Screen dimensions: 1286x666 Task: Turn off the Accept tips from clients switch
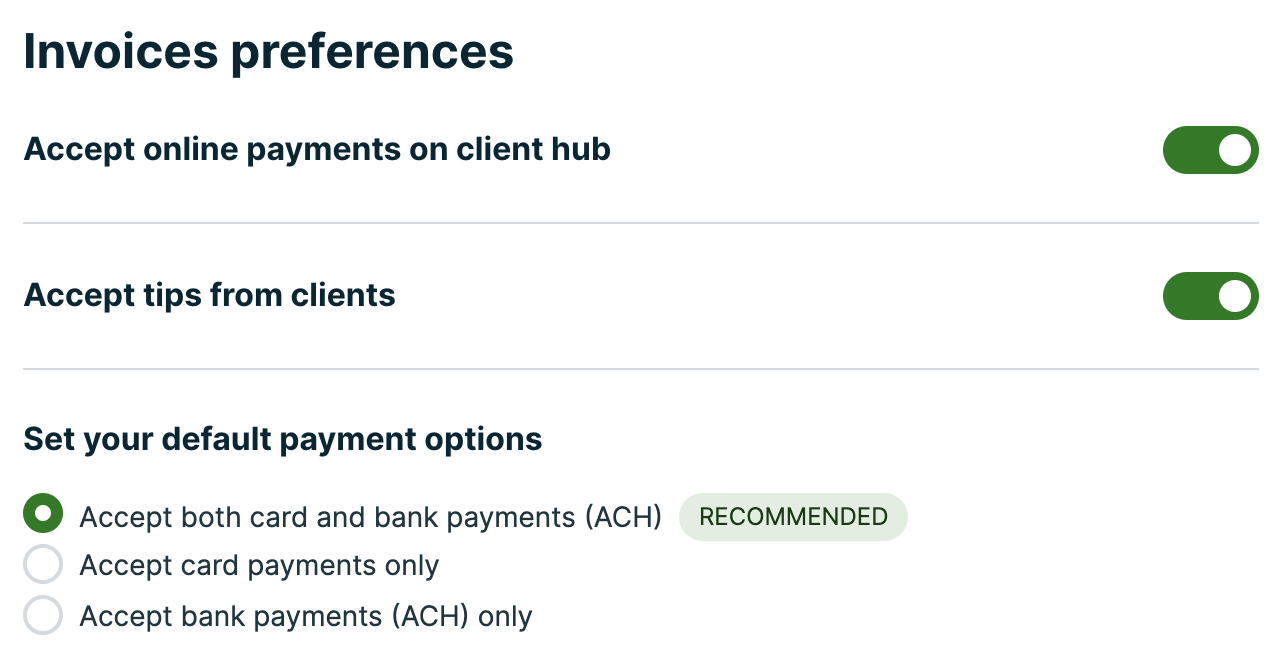click(1210, 296)
